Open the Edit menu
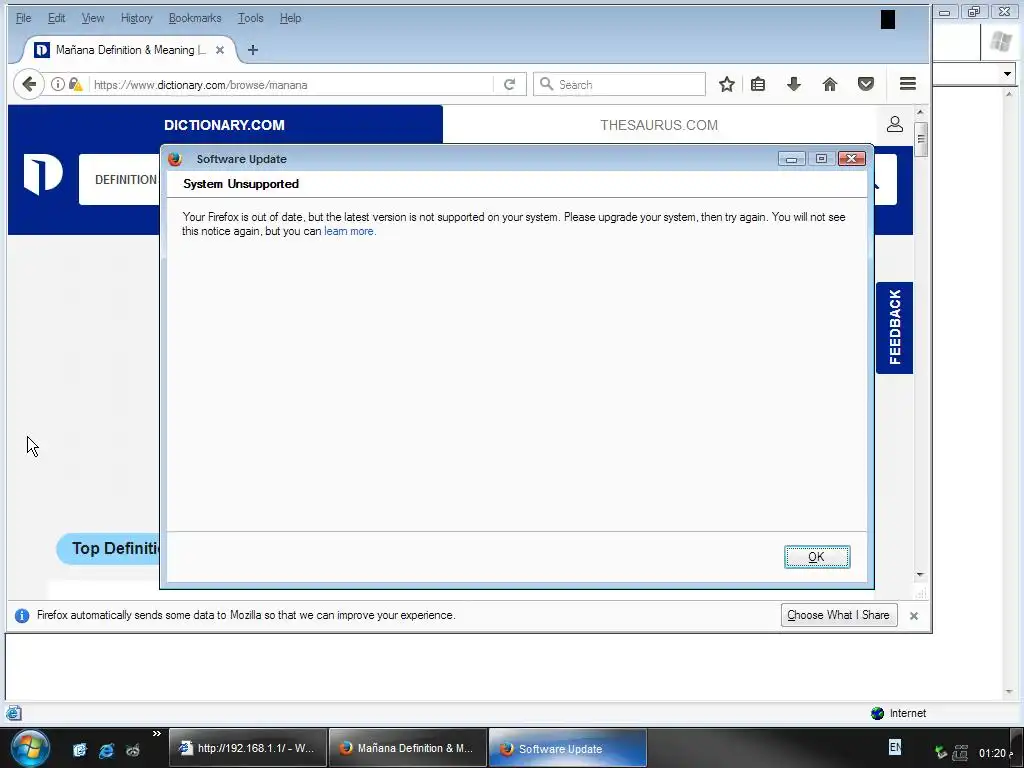 coord(56,18)
